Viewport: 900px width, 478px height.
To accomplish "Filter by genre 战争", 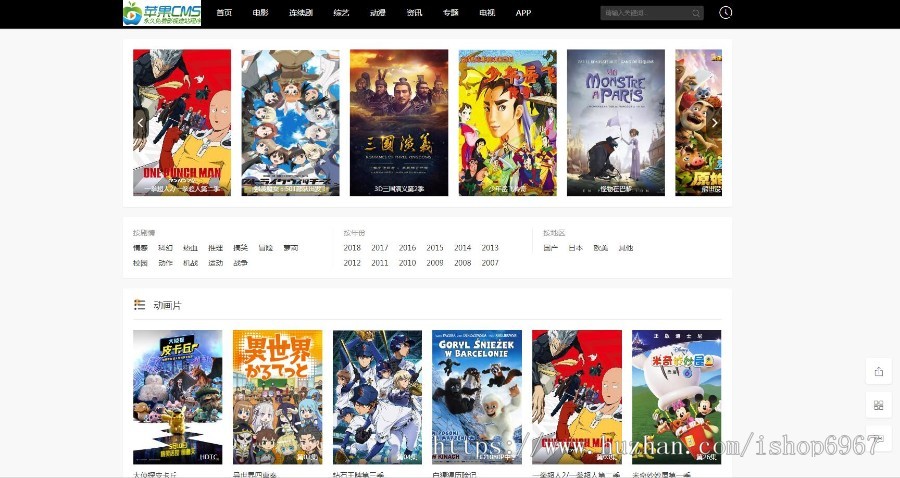I will click(240, 263).
